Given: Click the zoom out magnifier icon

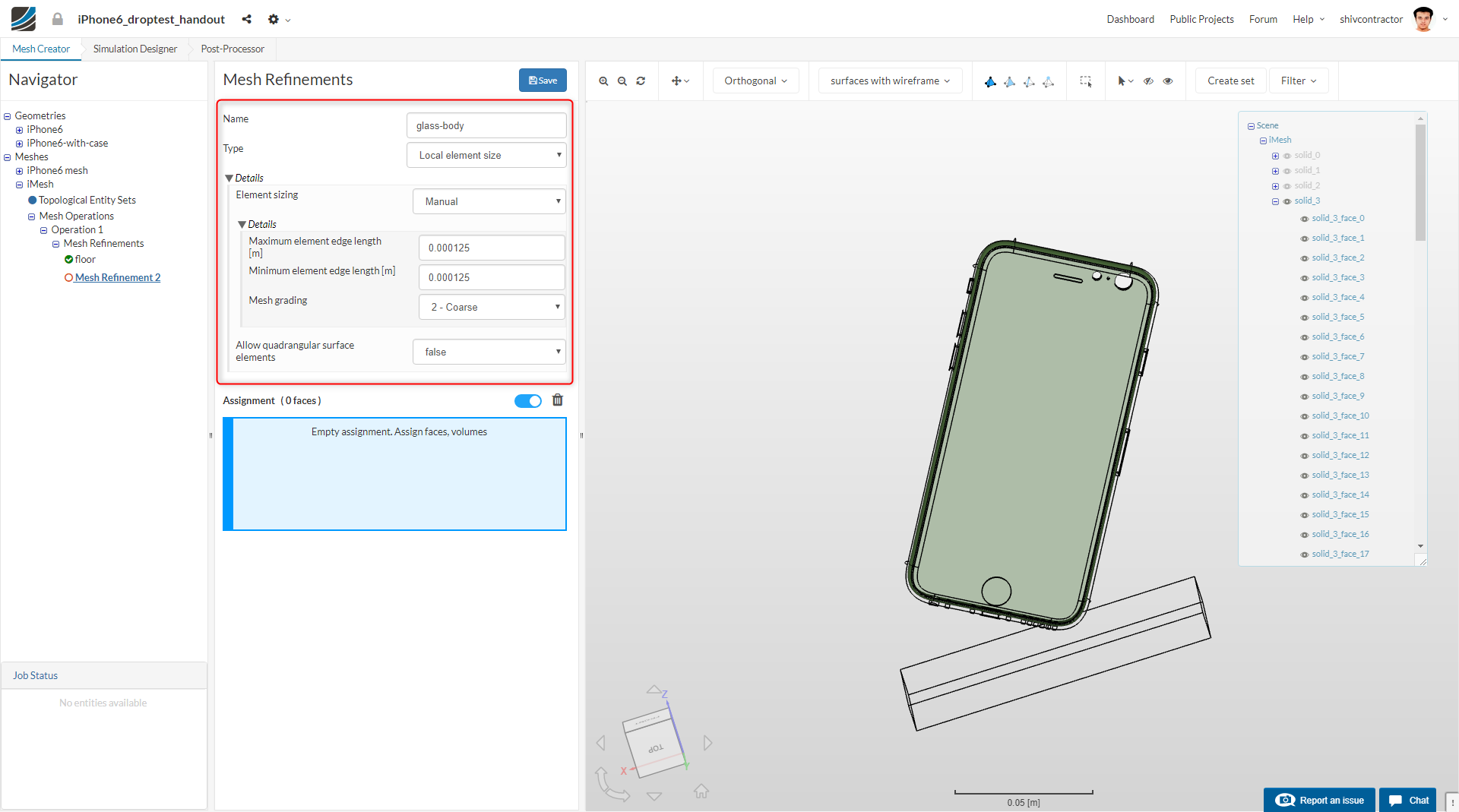Looking at the screenshot, I should [x=622, y=81].
